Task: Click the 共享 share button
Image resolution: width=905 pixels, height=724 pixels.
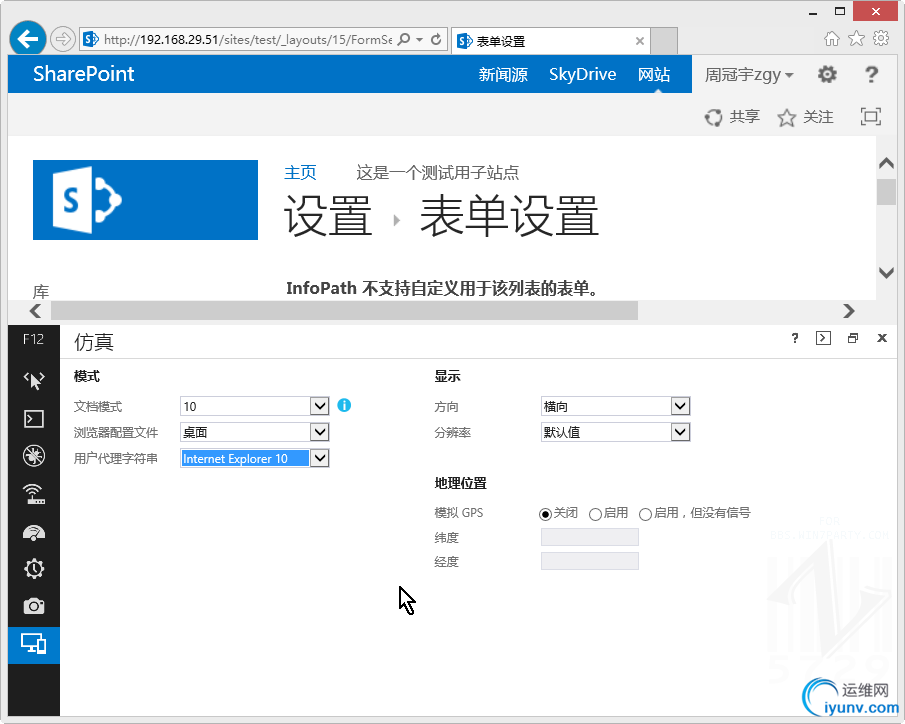Action: [x=732, y=117]
